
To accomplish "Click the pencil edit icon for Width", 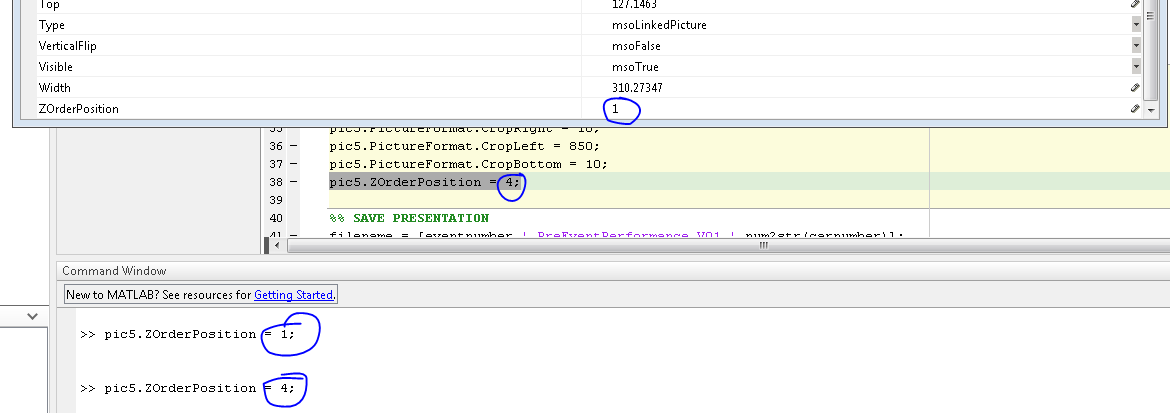I will coord(1135,88).
